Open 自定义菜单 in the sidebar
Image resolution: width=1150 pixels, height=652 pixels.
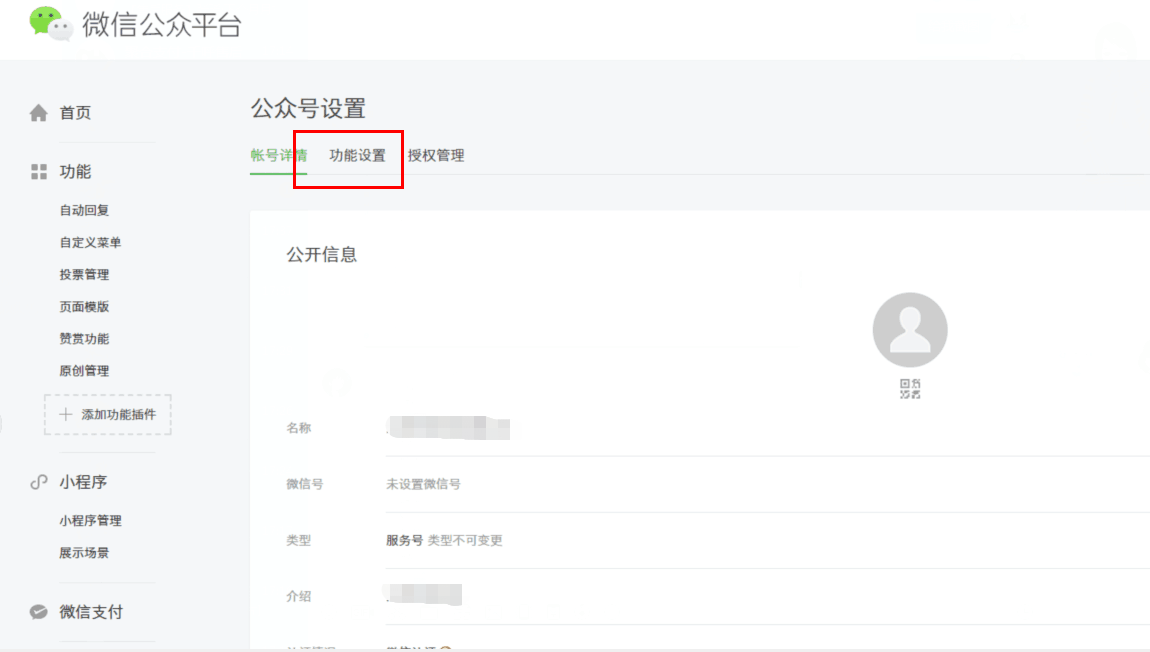click(90, 243)
